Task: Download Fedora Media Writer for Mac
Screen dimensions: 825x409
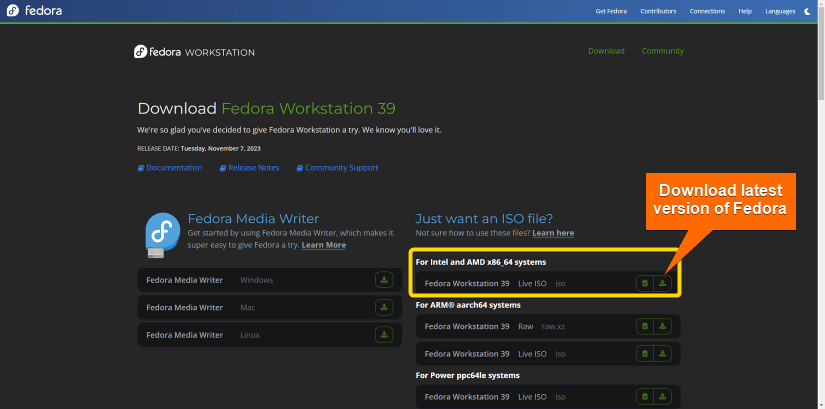Action: (384, 307)
